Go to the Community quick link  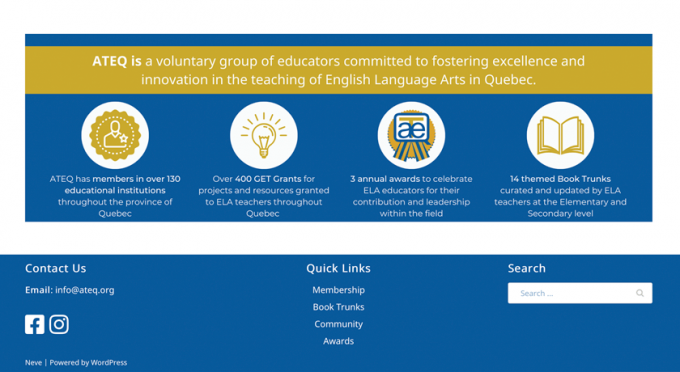click(339, 324)
